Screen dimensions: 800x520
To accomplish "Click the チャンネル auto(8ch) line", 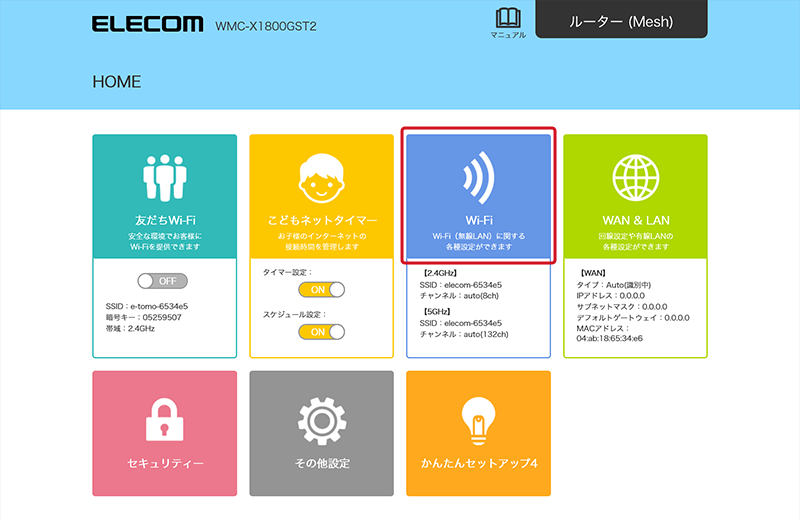I will [x=459, y=295].
